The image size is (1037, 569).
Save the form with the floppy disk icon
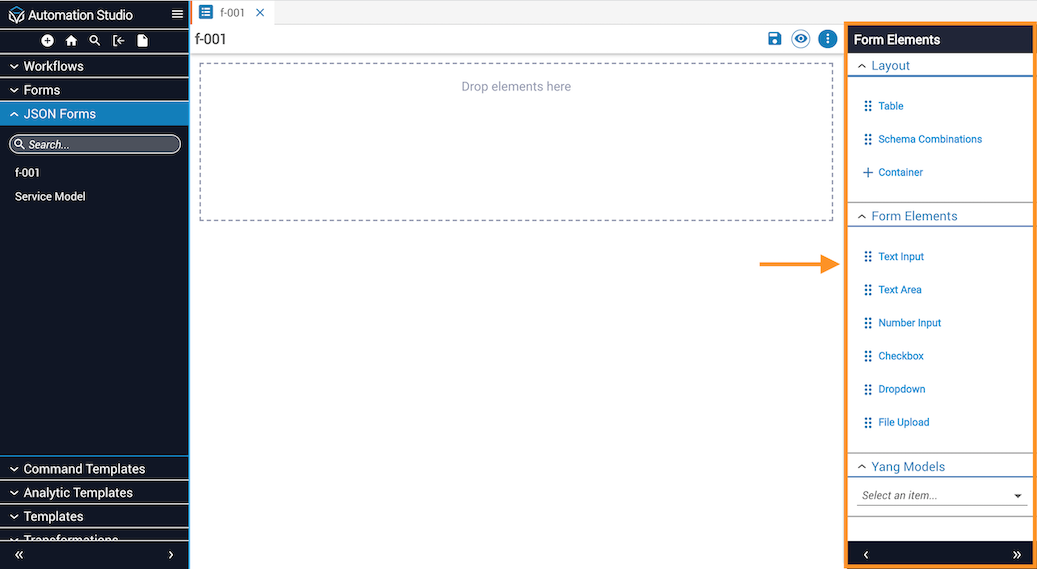point(774,38)
